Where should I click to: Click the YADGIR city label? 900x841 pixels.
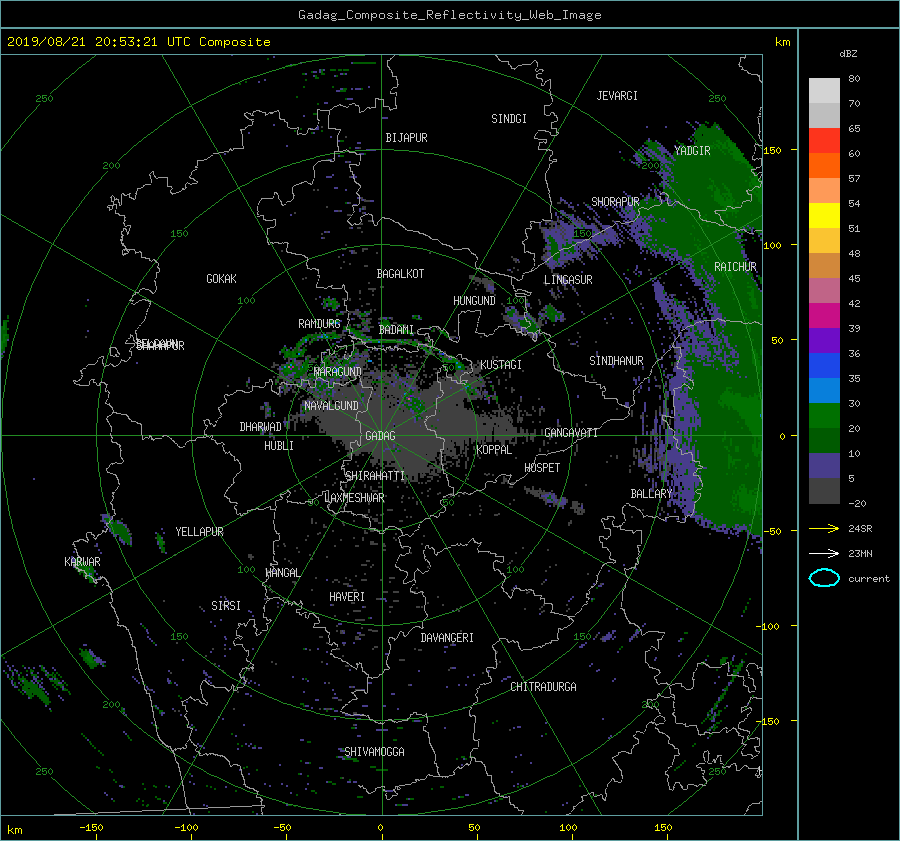pos(692,150)
